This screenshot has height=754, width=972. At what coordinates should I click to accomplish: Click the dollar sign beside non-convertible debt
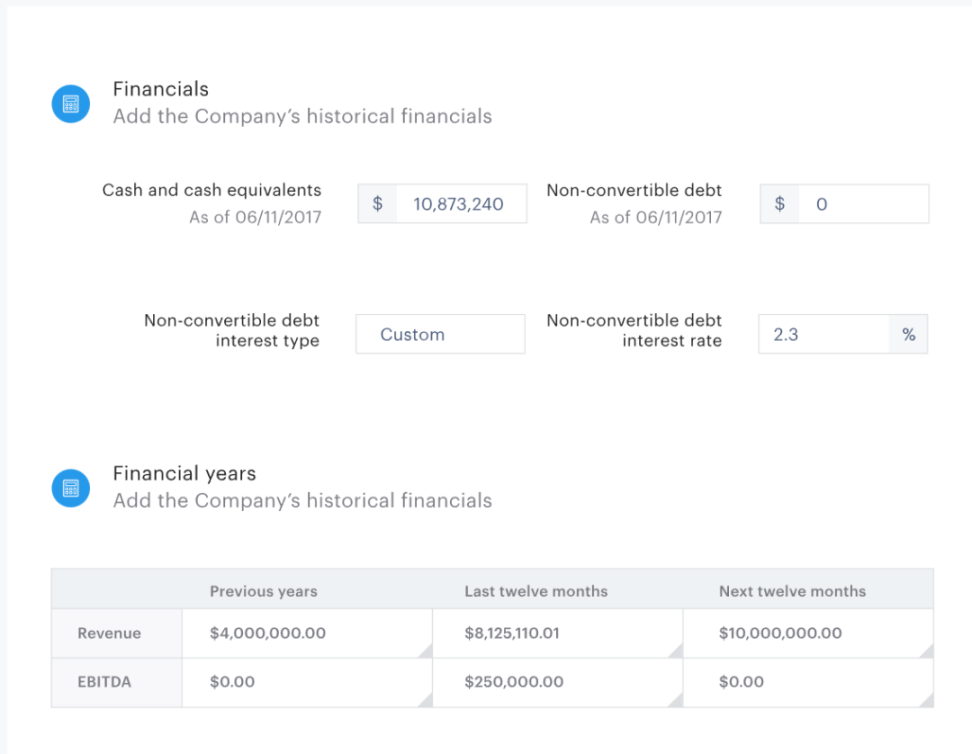click(780, 204)
